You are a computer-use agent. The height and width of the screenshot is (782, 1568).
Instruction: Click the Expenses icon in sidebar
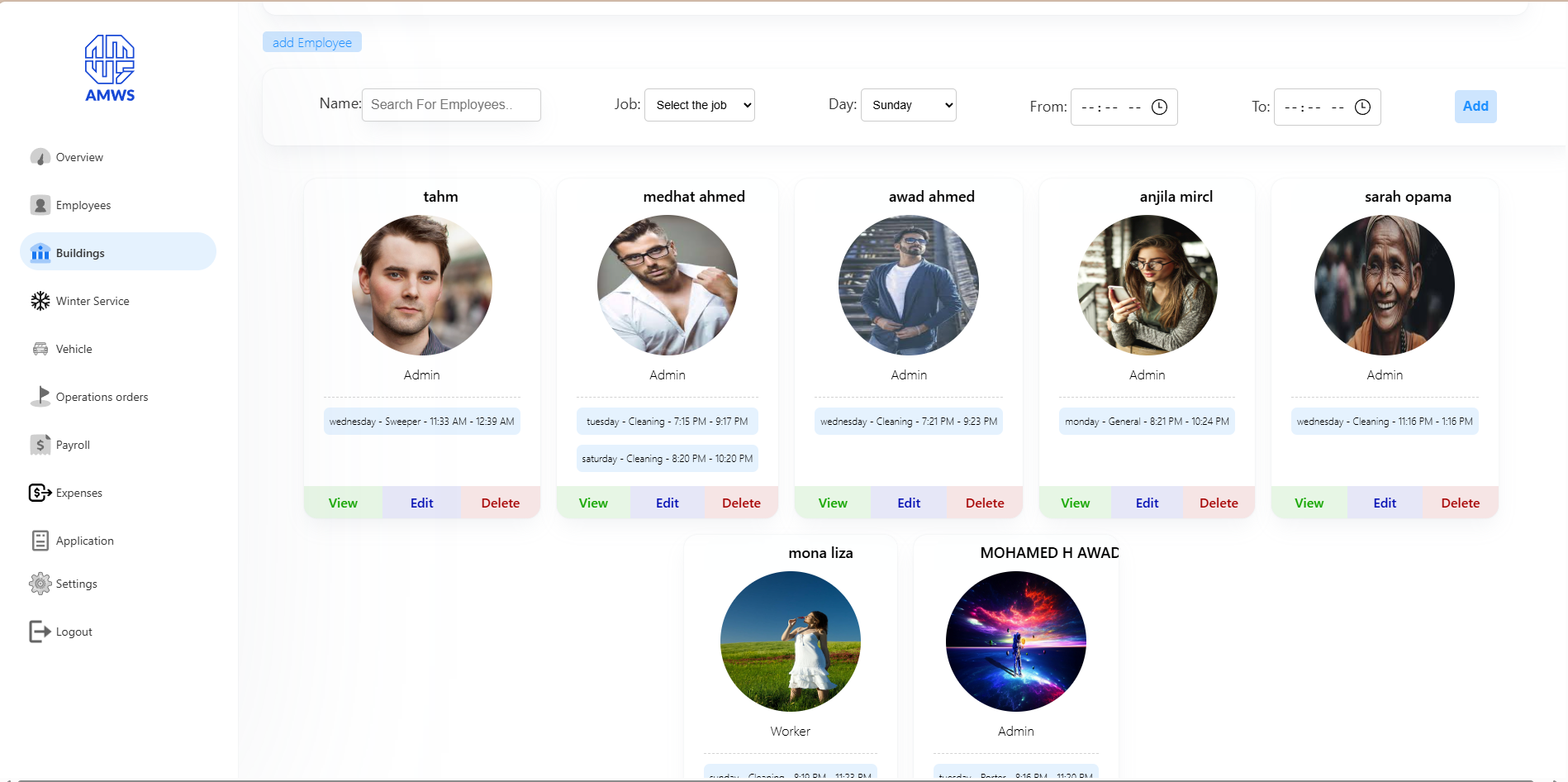40,493
